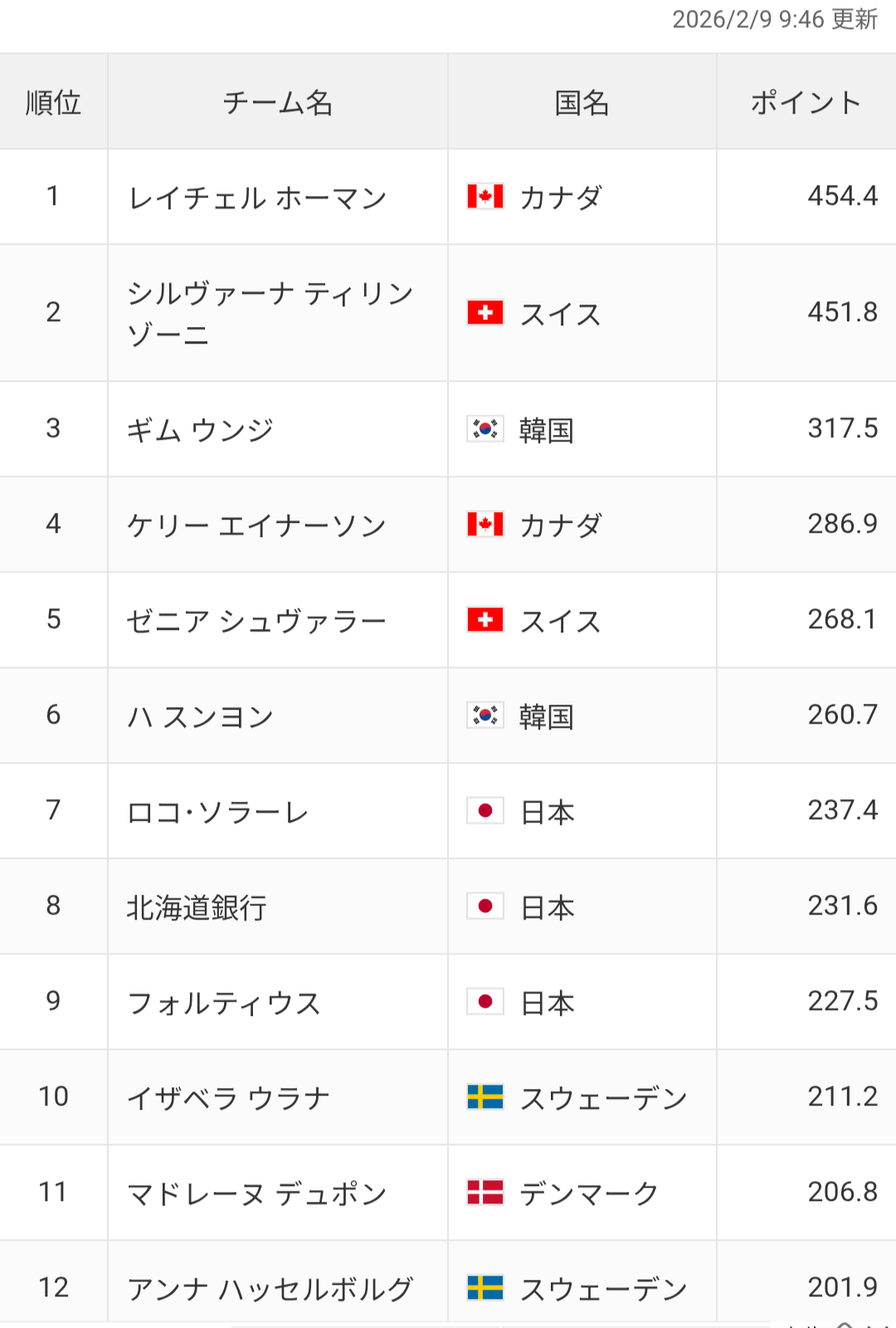The height and width of the screenshot is (1328, 896).
Task: Click the 454.4 points value
Action: [x=842, y=197]
